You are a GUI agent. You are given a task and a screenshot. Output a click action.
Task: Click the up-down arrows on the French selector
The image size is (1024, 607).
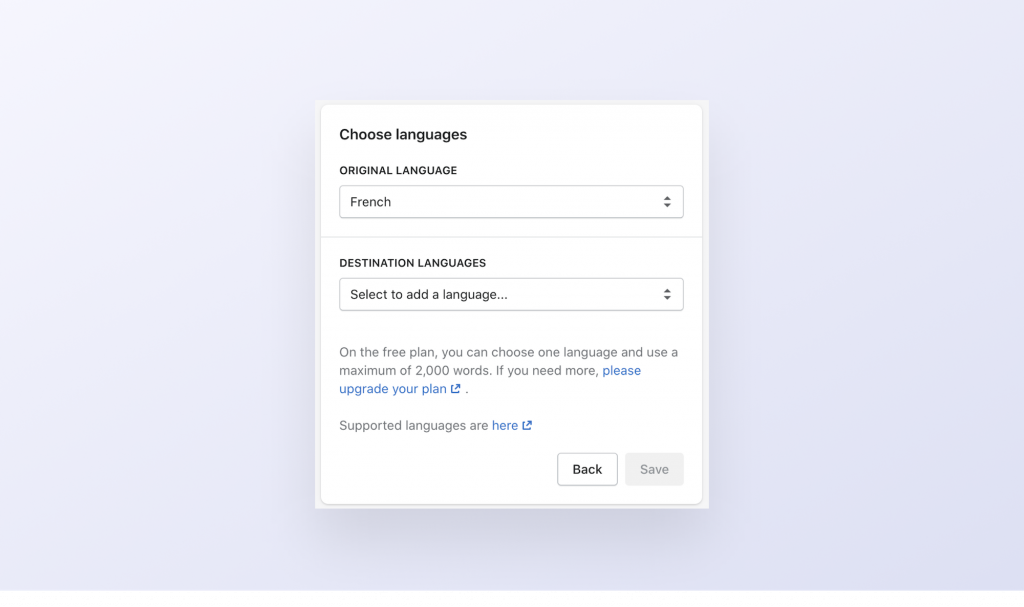pyautogui.click(x=667, y=202)
